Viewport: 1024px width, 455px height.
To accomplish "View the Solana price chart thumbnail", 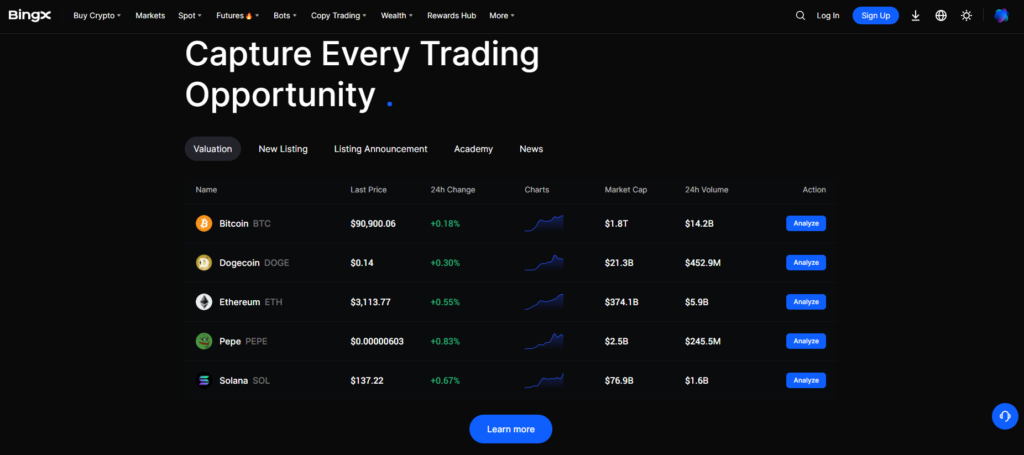I will pyautogui.click(x=543, y=380).
